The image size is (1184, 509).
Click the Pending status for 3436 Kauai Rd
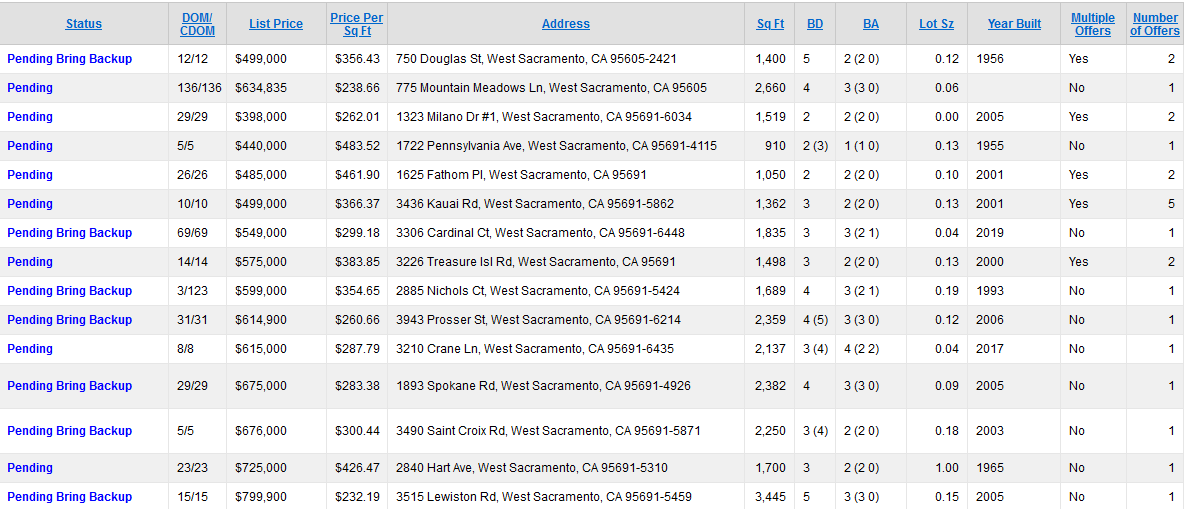(30, 204)
